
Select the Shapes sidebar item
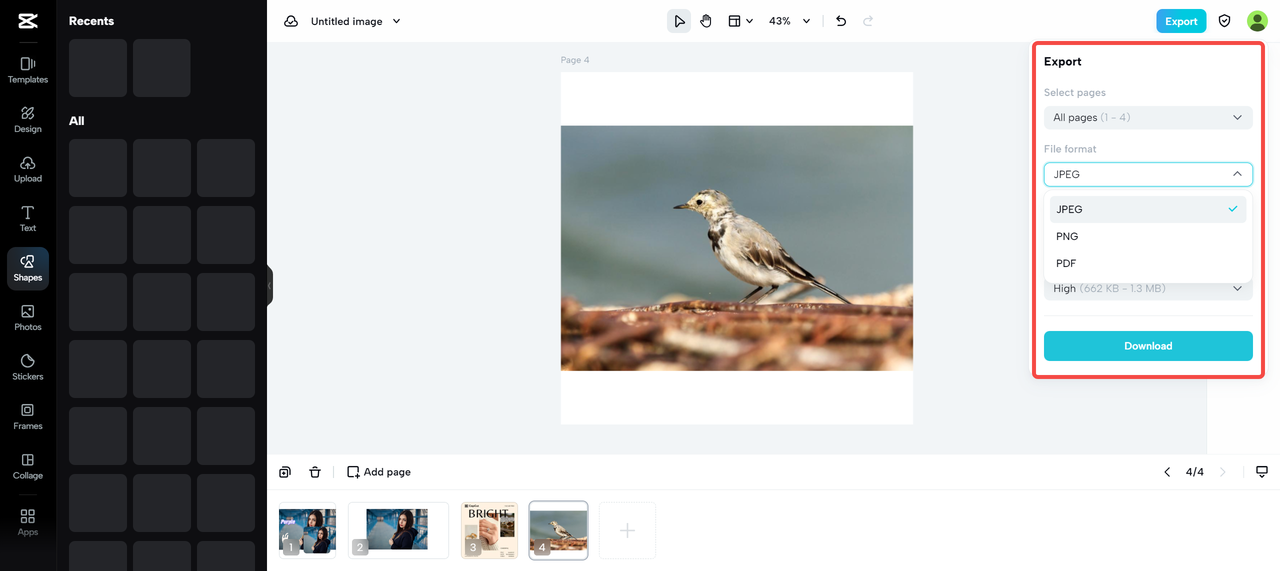point(28,268)
